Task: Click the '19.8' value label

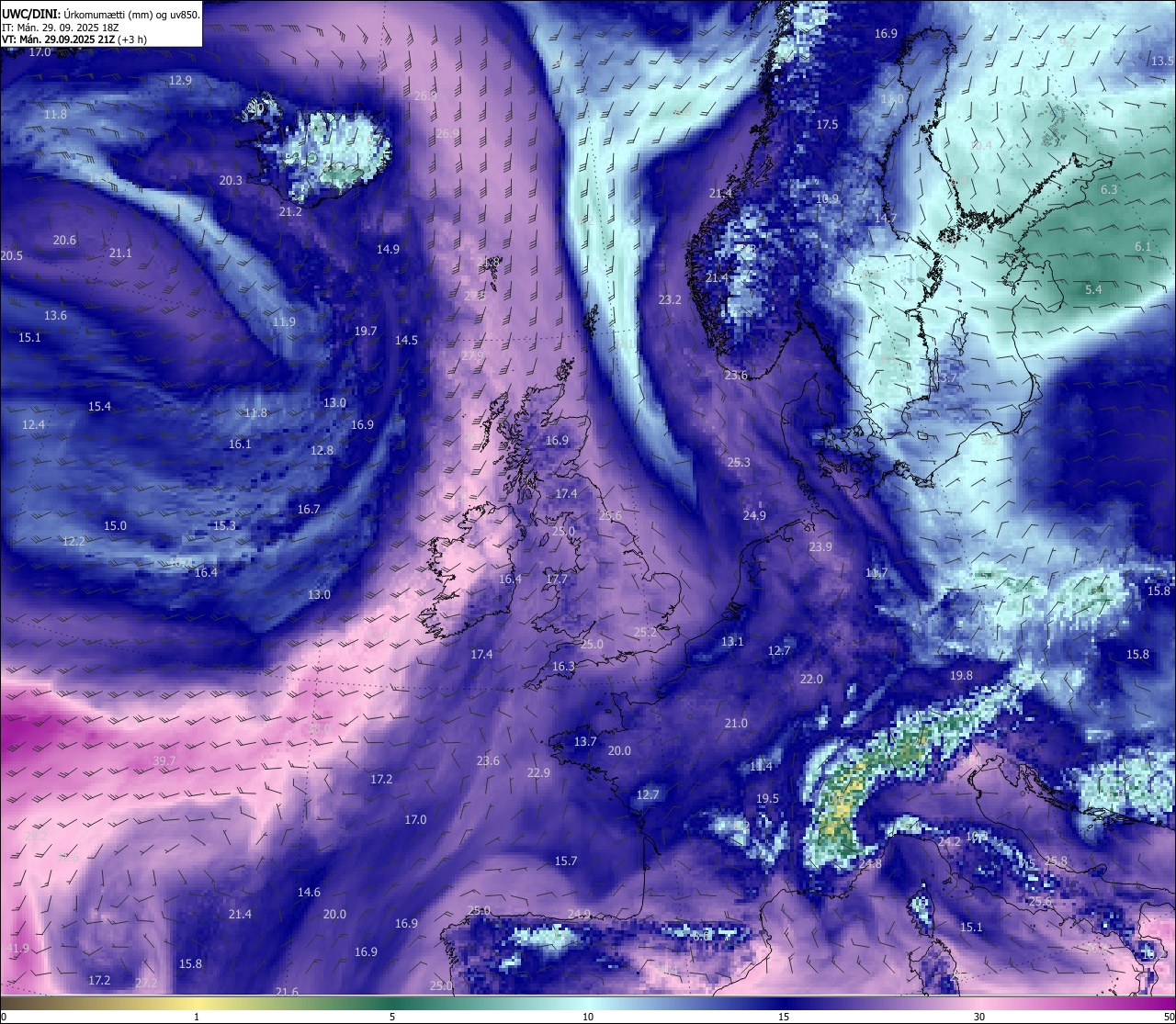Action: [x=961, y=676]
